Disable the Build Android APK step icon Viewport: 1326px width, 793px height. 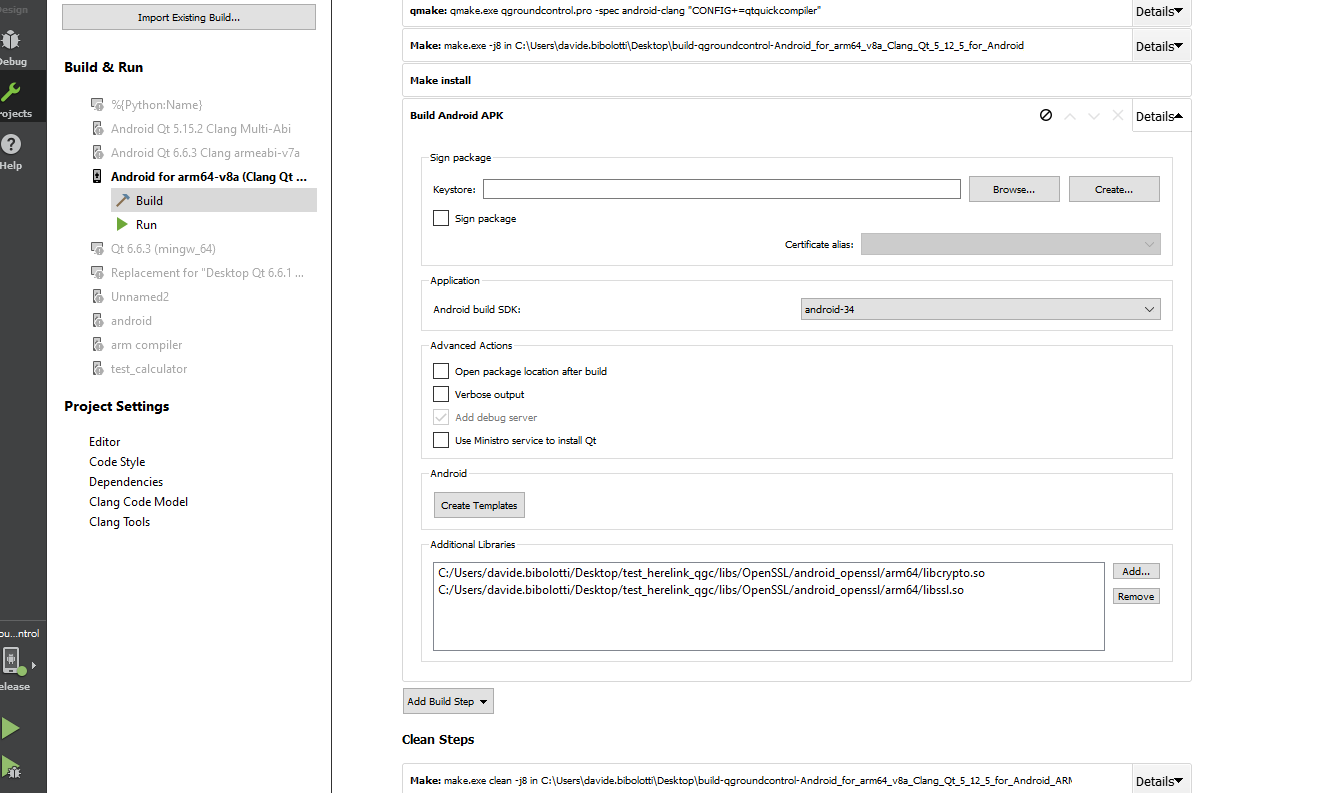1046,116
